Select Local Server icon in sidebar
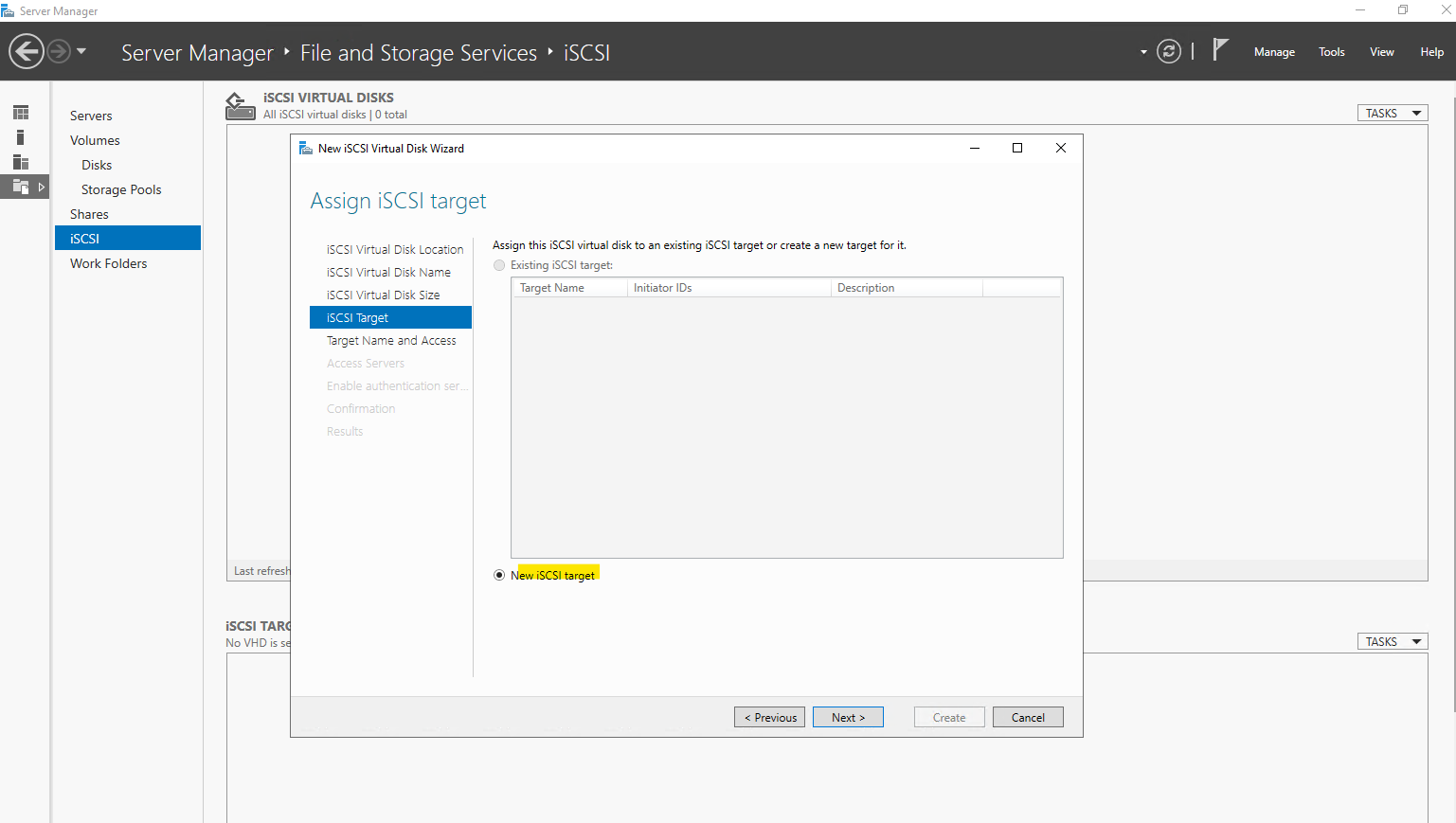 [x=21, y=137]
